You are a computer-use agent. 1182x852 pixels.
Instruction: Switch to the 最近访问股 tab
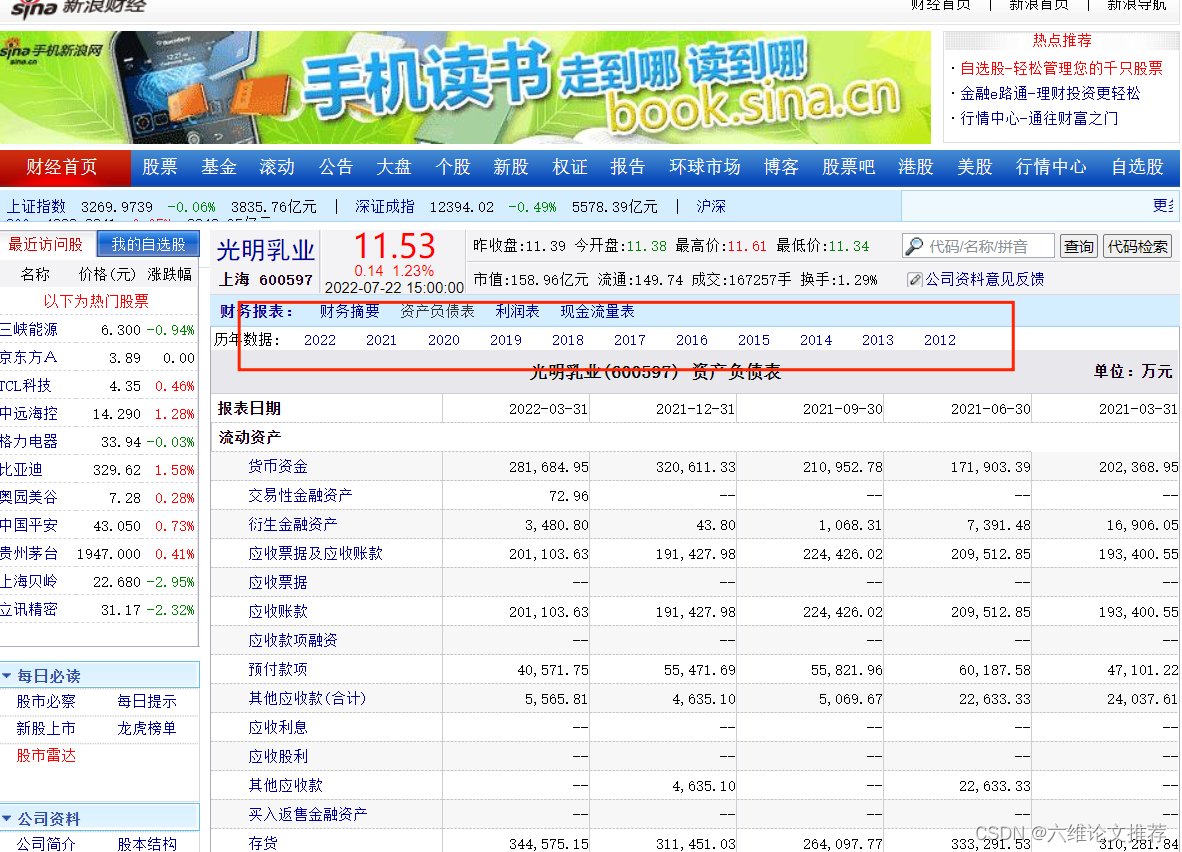pos(45,244)
